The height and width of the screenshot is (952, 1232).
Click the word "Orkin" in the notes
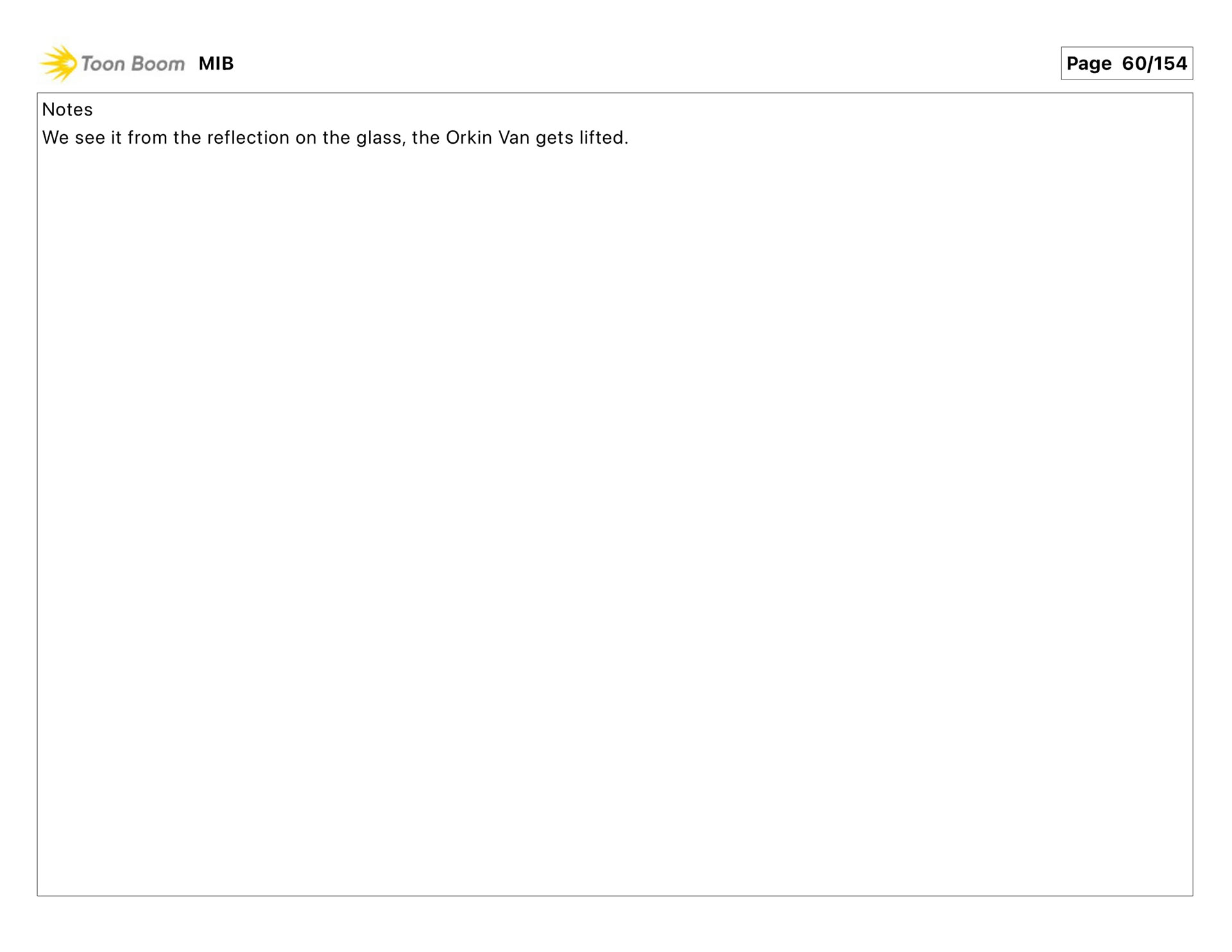[469, 138]
